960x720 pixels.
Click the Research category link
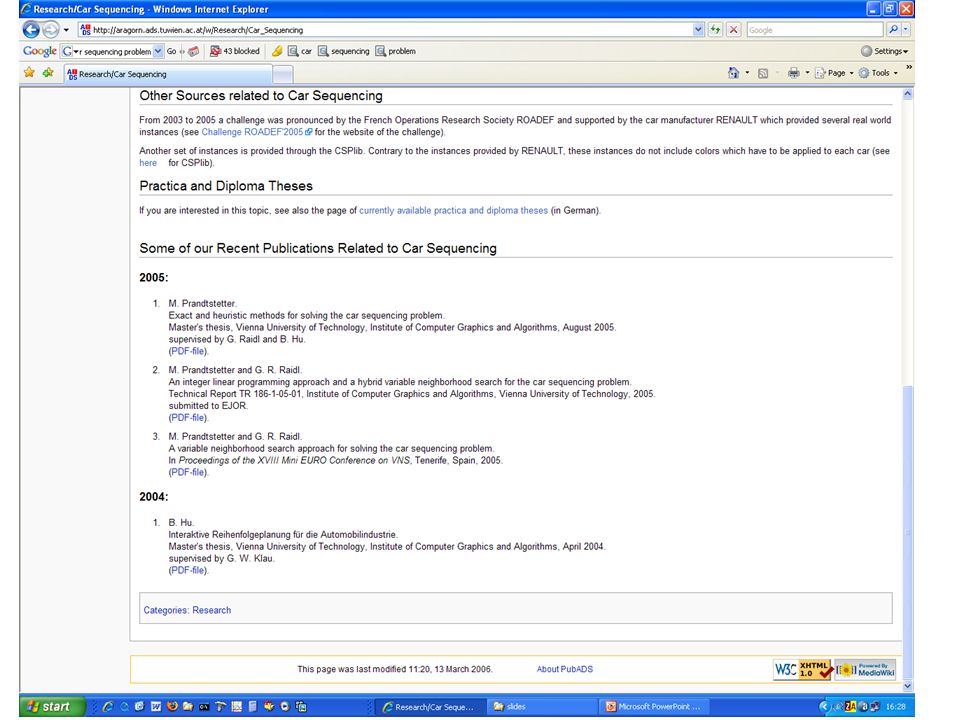click(x=212, y=610)
